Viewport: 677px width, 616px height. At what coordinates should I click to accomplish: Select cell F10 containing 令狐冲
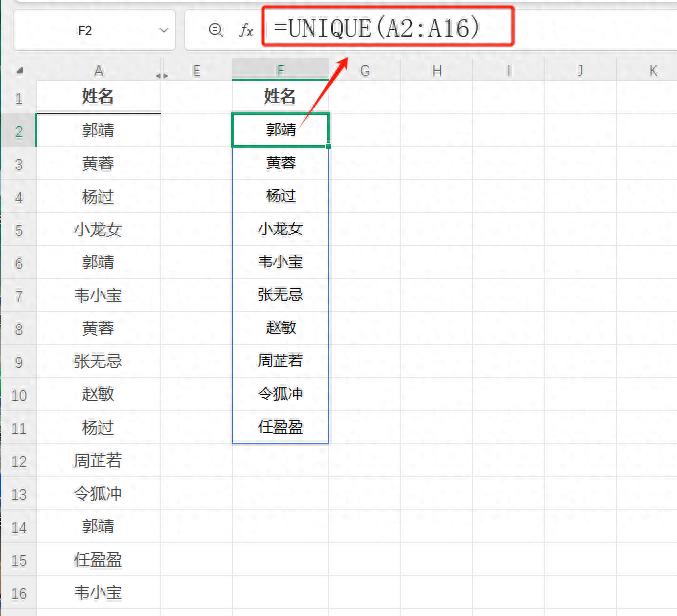[x=280, y=394]
